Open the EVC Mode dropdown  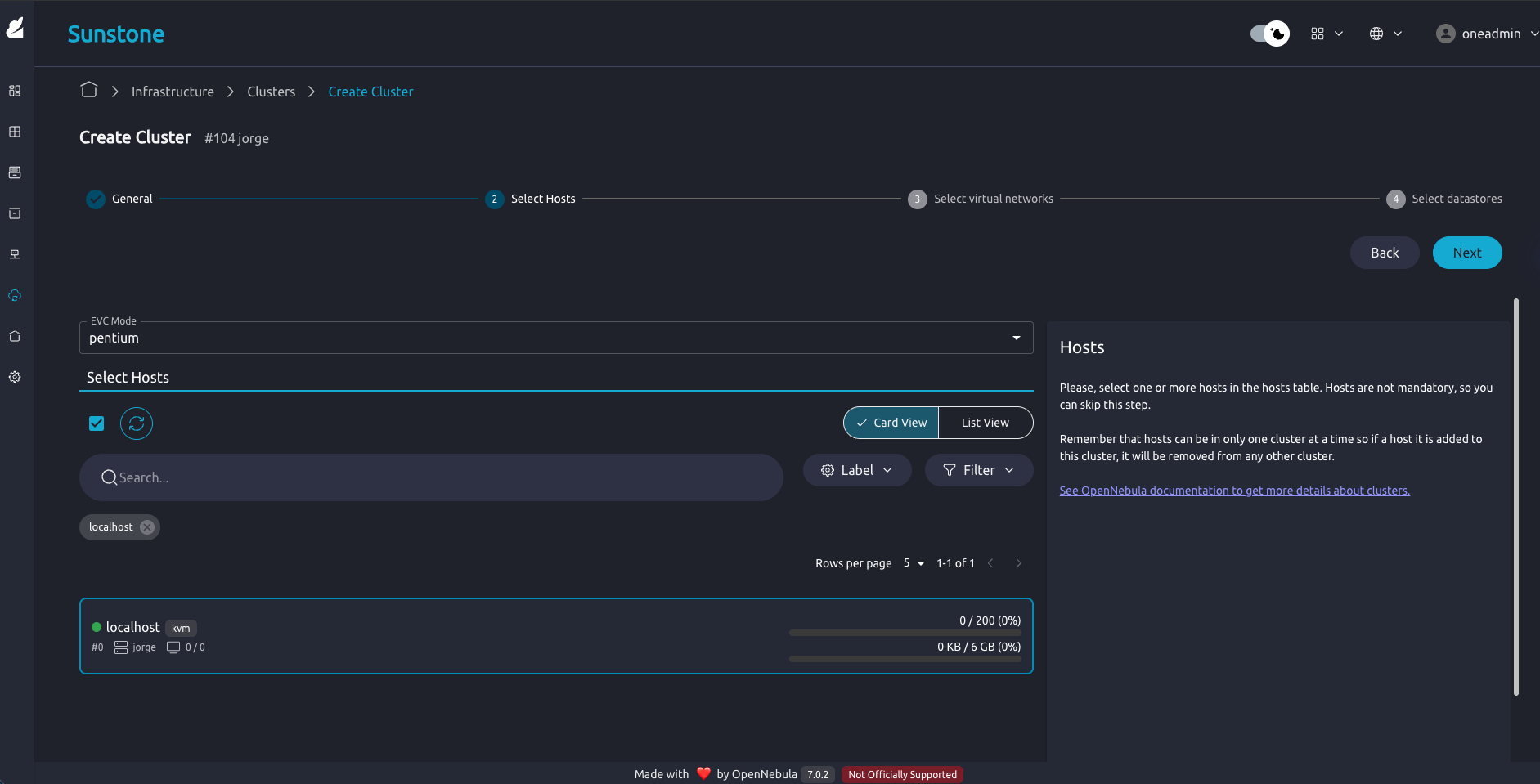[1017, 337]
